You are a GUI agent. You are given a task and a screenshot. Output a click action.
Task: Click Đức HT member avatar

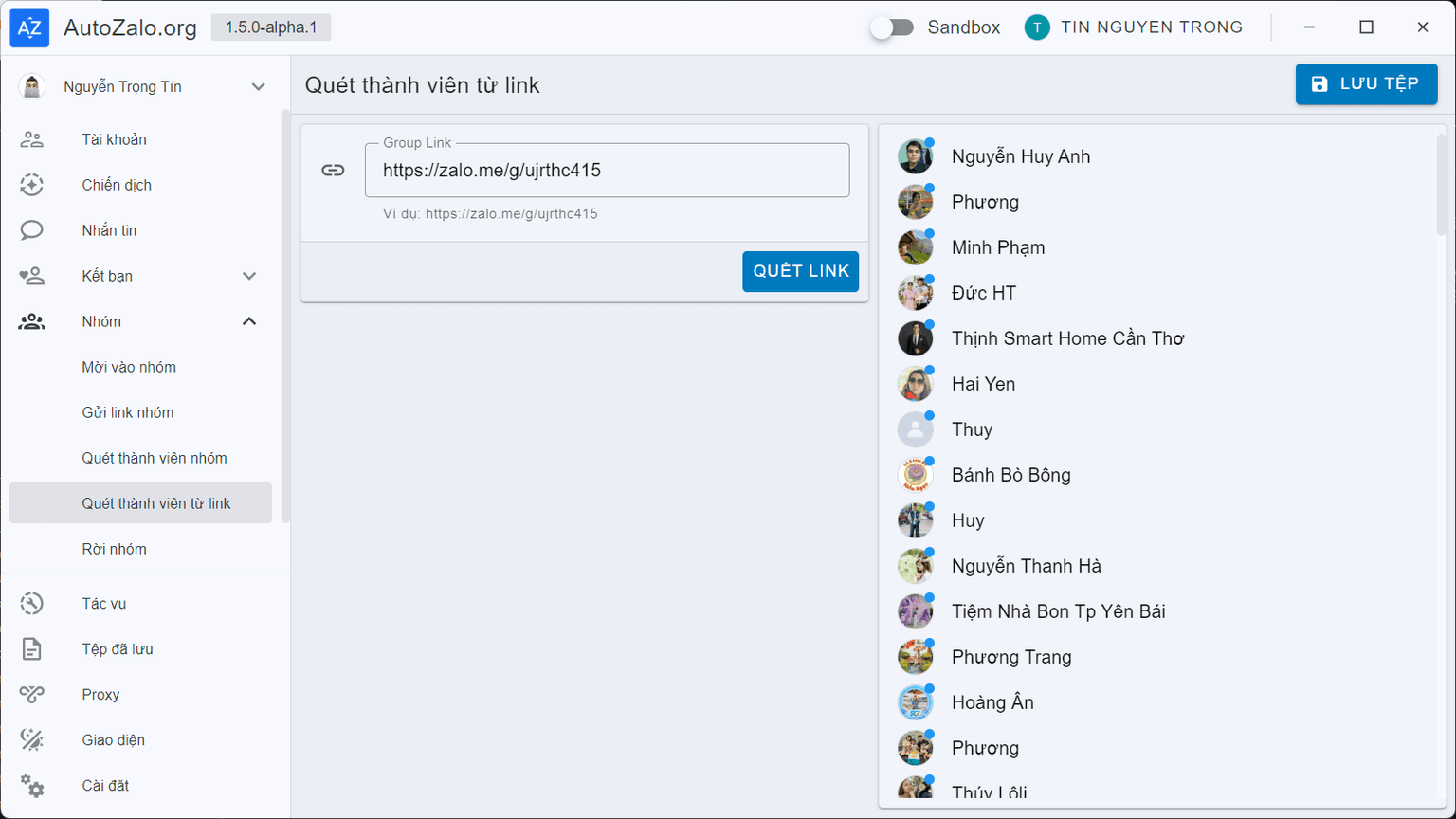pyautogui.click(x=916, y=293)
